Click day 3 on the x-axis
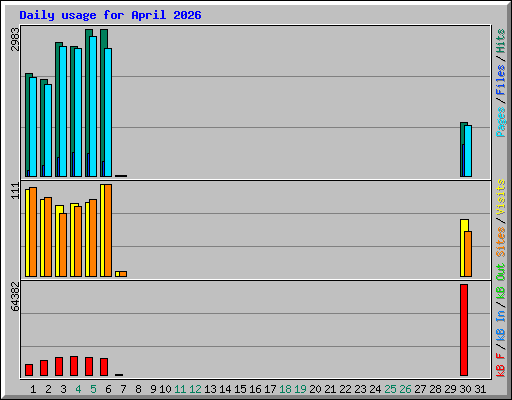The width and height of the screenshot is (512, 400). (63, 389)
